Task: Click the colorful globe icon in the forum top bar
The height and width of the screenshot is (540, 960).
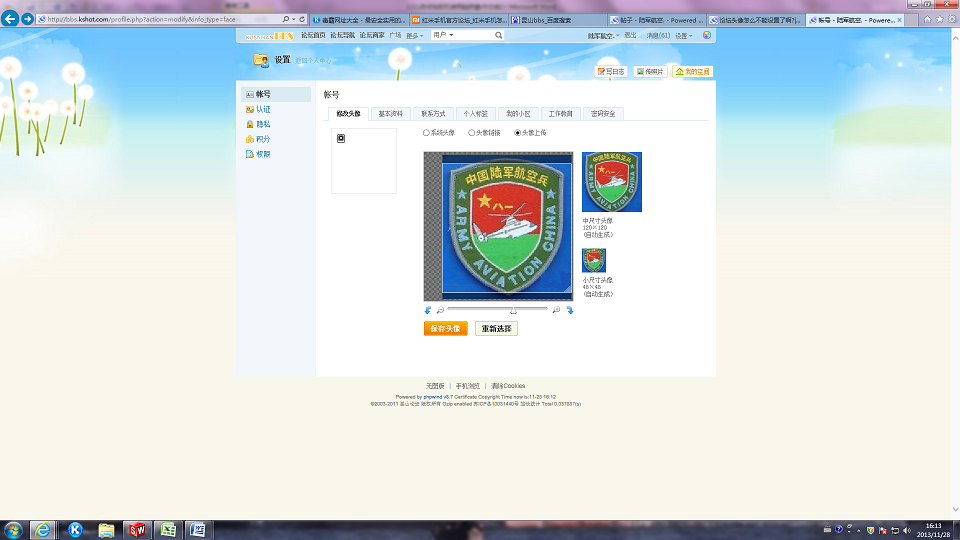Action: pos(707,36)
